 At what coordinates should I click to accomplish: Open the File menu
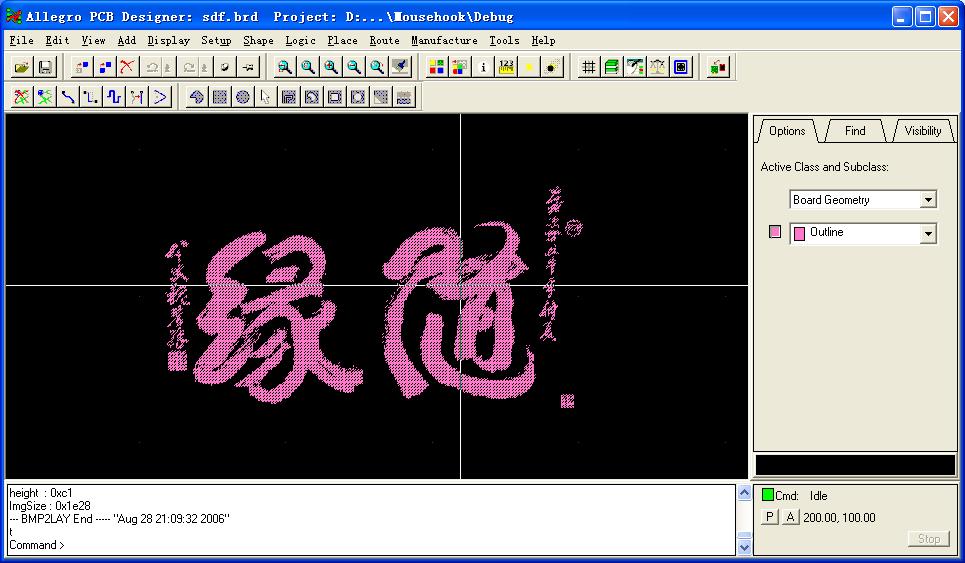point(22,41)
